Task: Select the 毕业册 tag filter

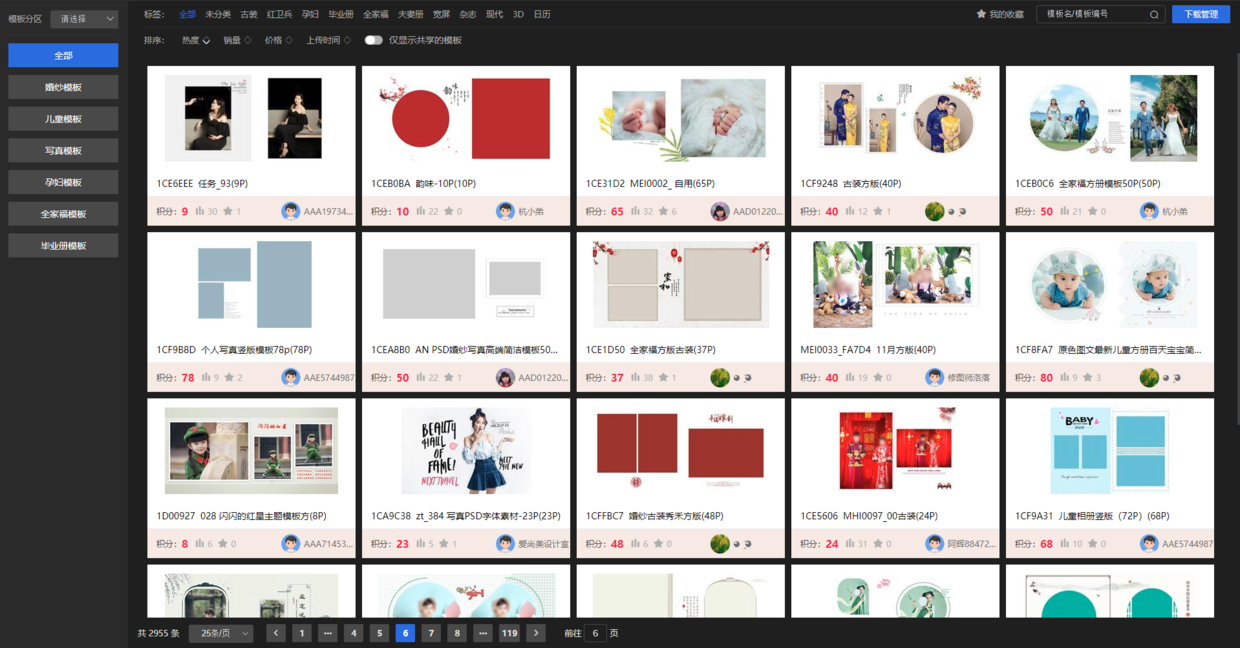Action: (x=341, y=15)
